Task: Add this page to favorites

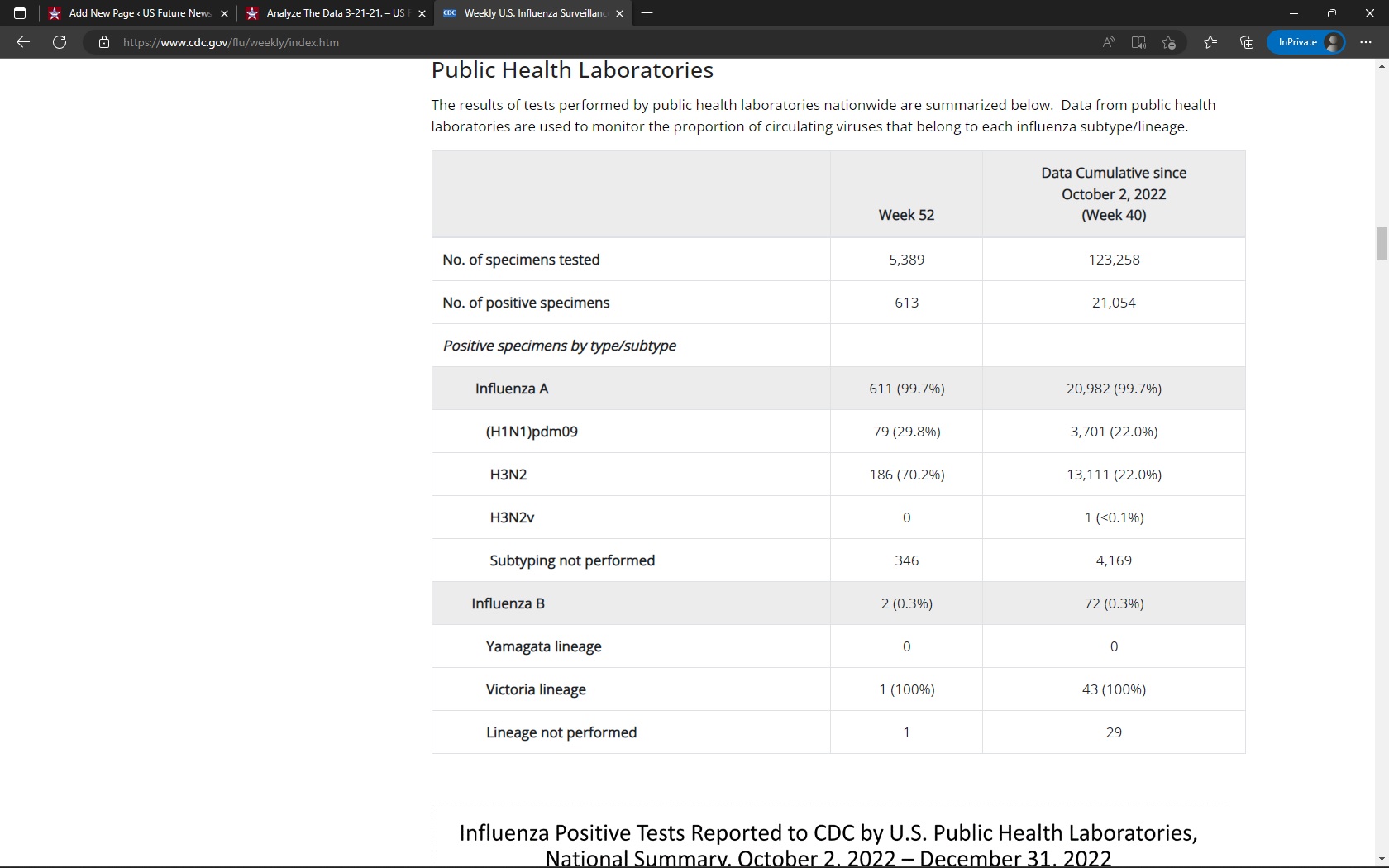Action: [1168, 42]
